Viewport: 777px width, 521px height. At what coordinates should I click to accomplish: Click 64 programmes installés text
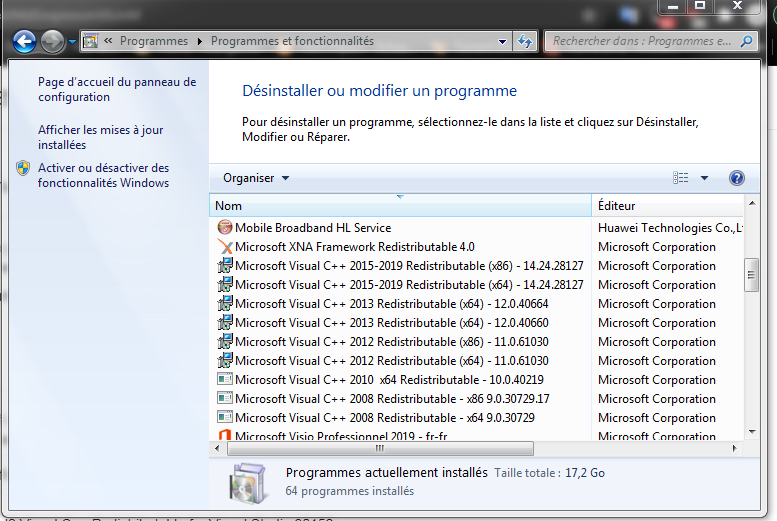point(349,491)
